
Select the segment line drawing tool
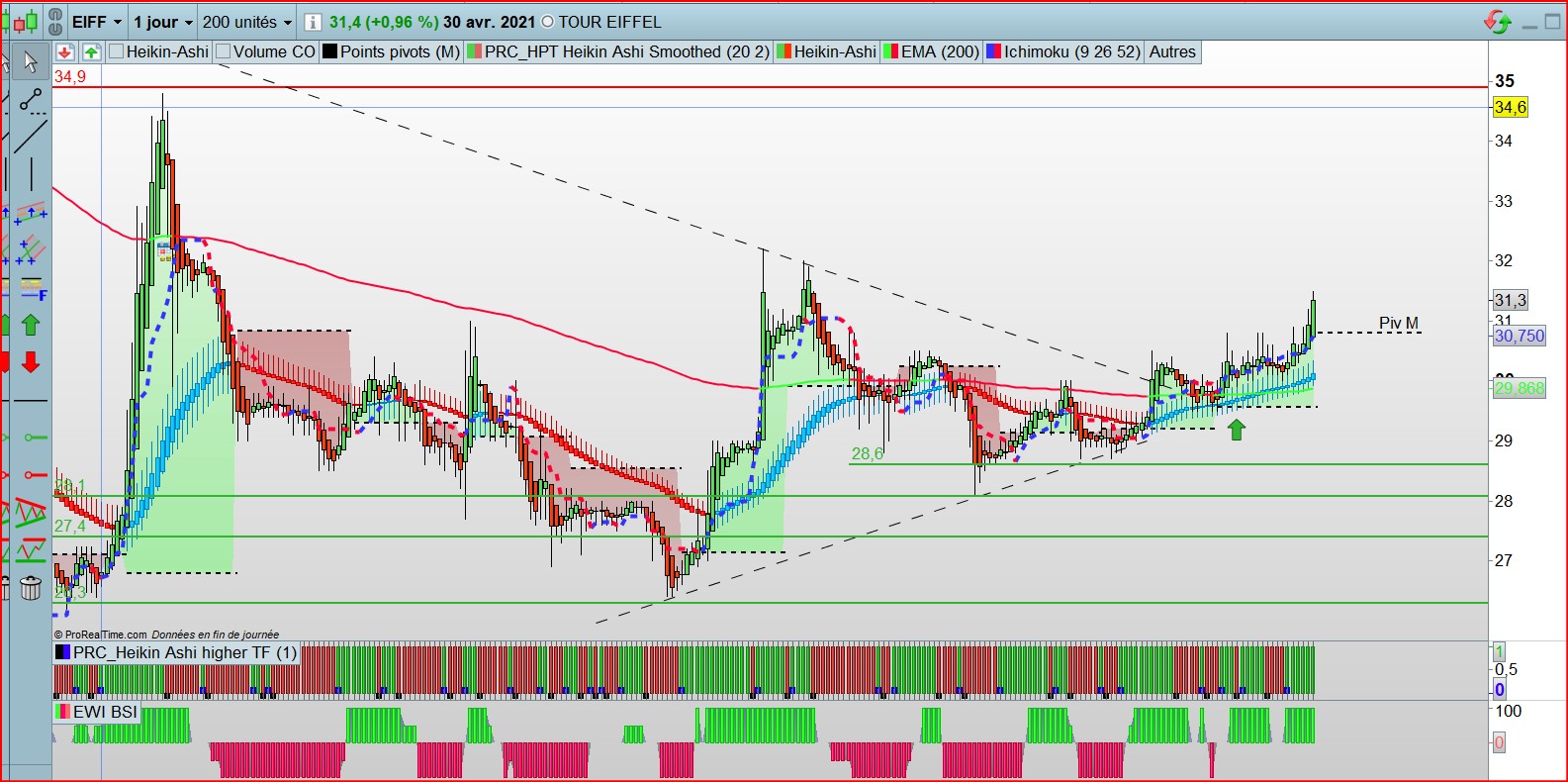pos(31,99)
